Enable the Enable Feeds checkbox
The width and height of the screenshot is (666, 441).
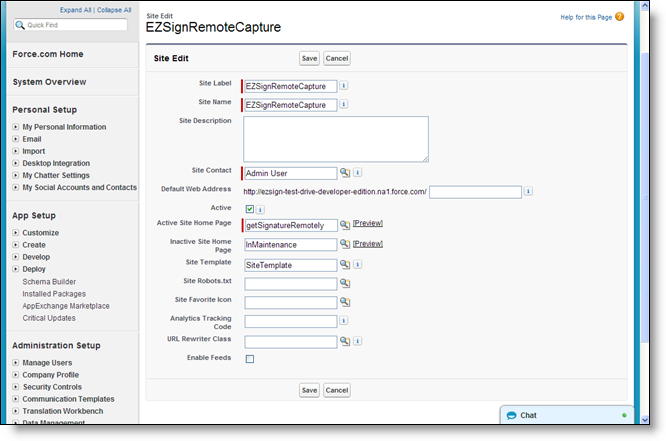pos(249,359)
